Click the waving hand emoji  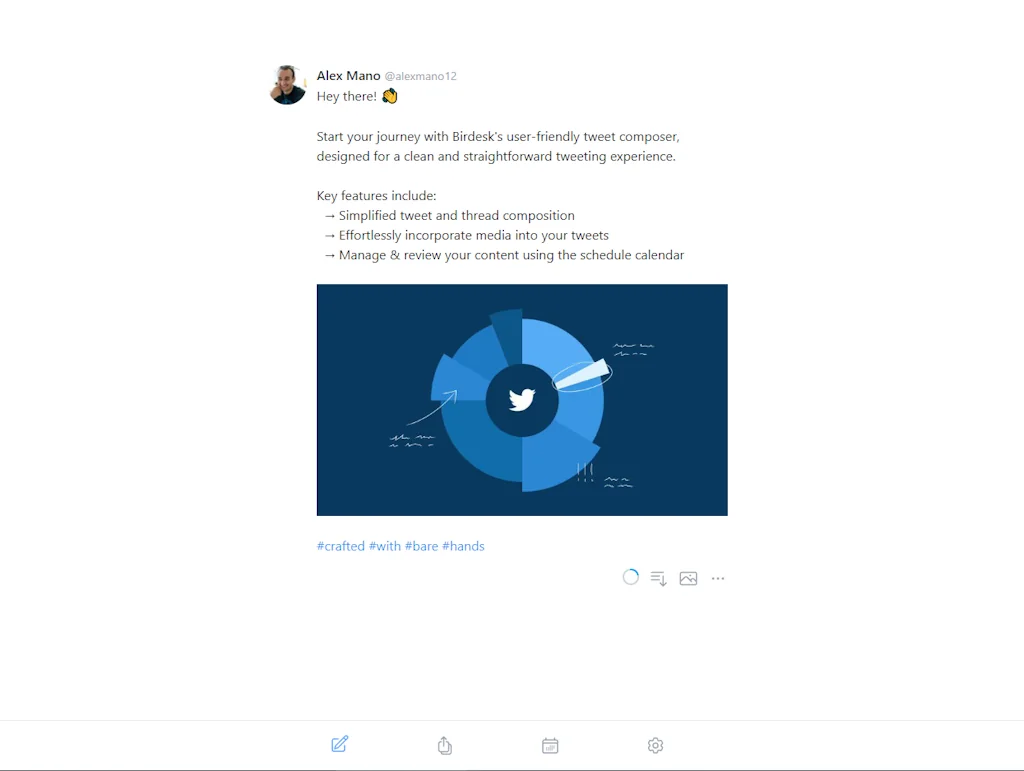pos(389,95)
